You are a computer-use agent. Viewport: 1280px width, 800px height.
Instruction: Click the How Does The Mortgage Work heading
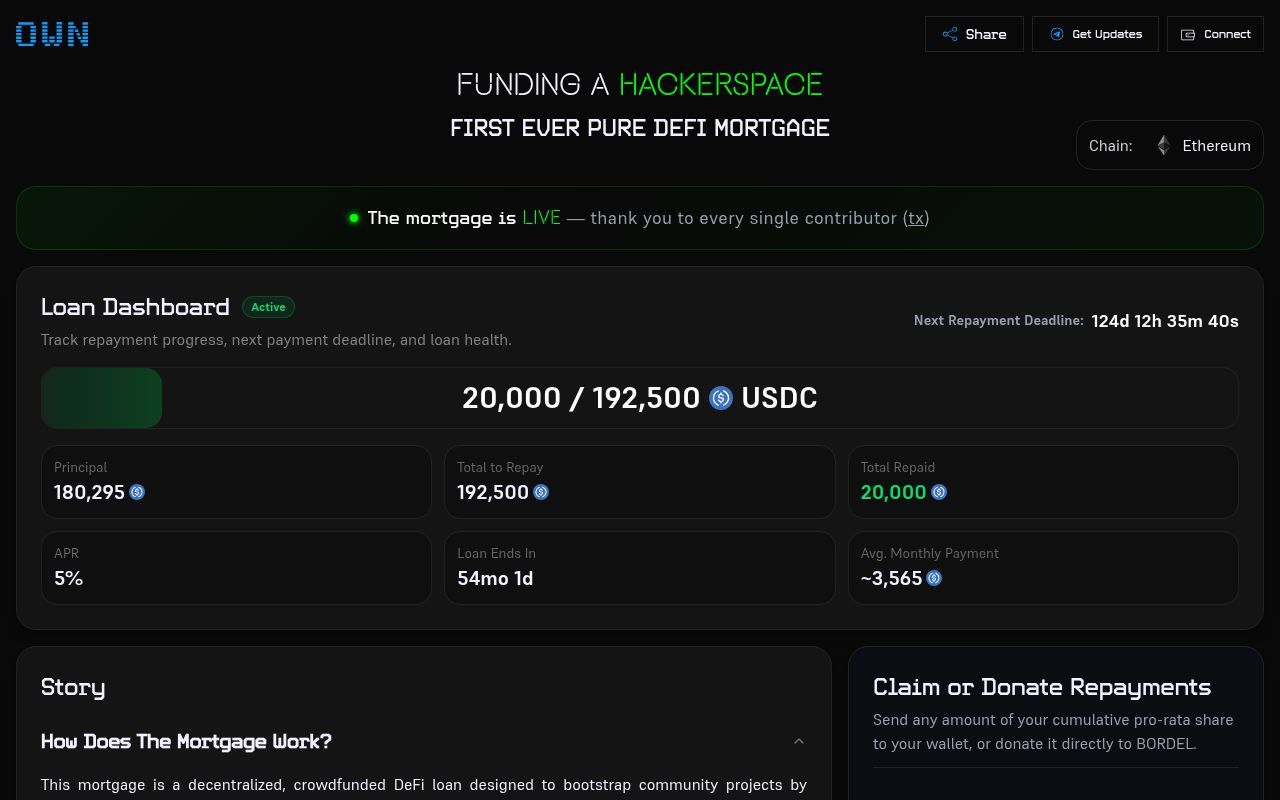click(x=186, y=741)
